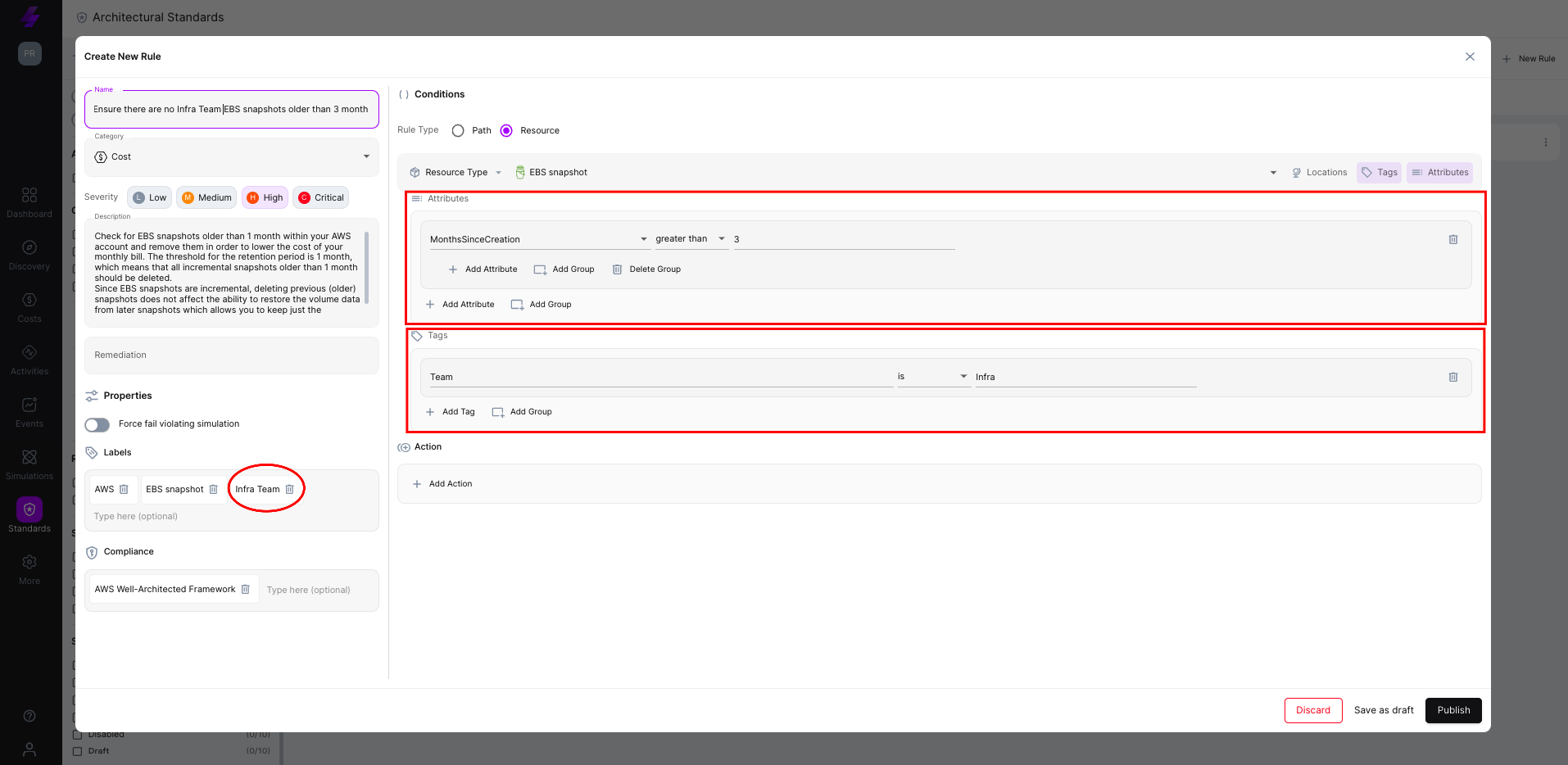
Task: Remove the Infra Team label using its trash icon
Action: [290, 488]
